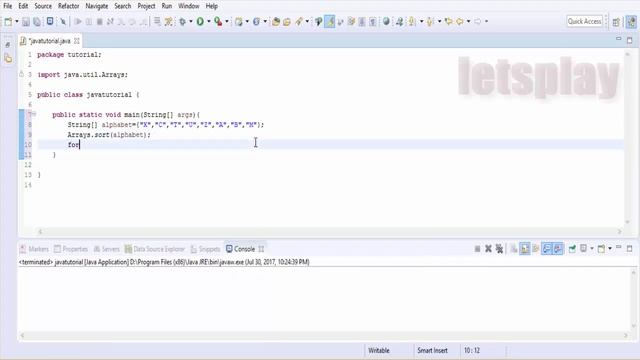
Task: Click the console Terminate square icon
Action: 477,249
